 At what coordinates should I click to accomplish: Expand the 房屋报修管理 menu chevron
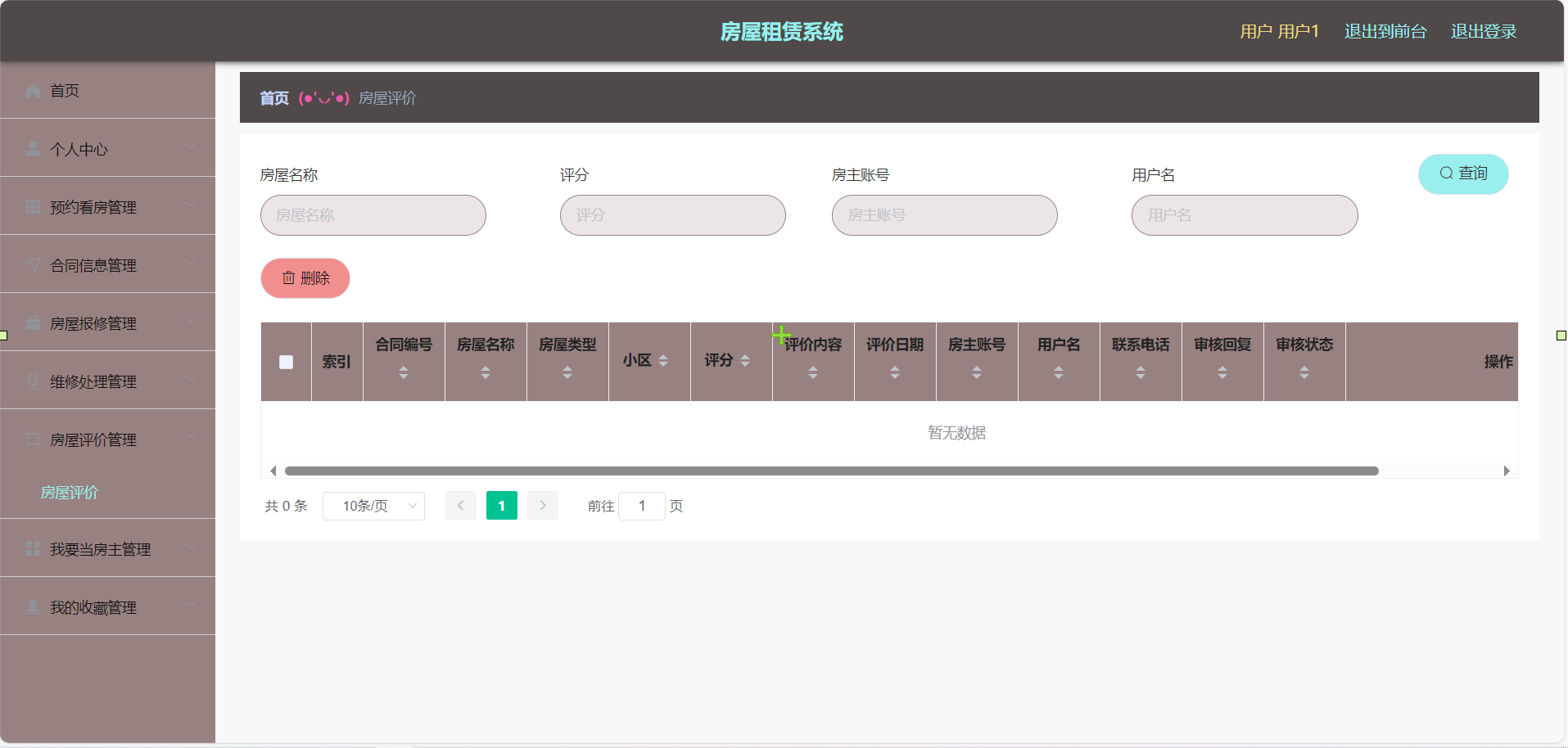[x=190, y=321]
